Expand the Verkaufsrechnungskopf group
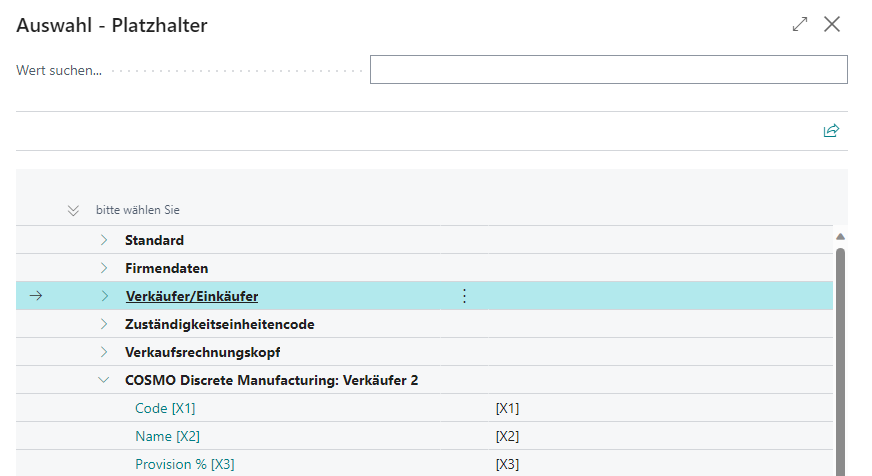This screenshot has width=872, height=476. click(104, 352)
